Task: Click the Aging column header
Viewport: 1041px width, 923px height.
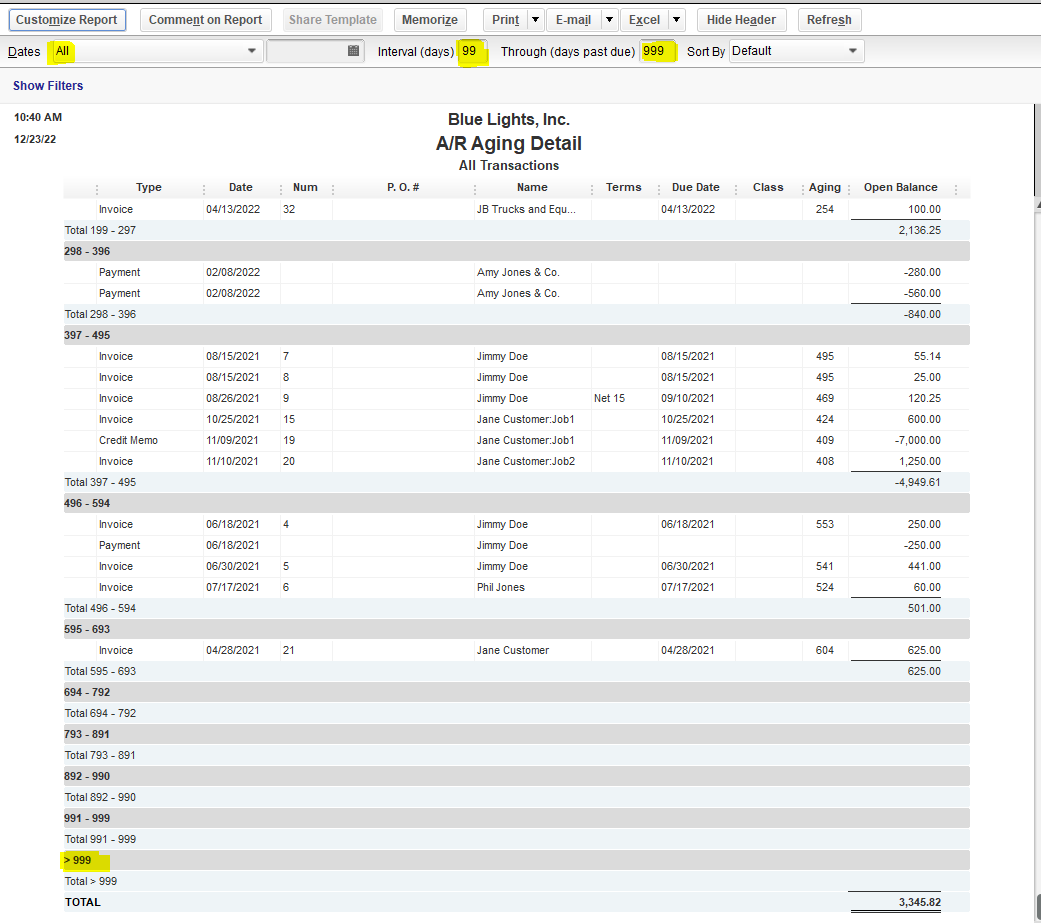Action: (x=824, y=188)
